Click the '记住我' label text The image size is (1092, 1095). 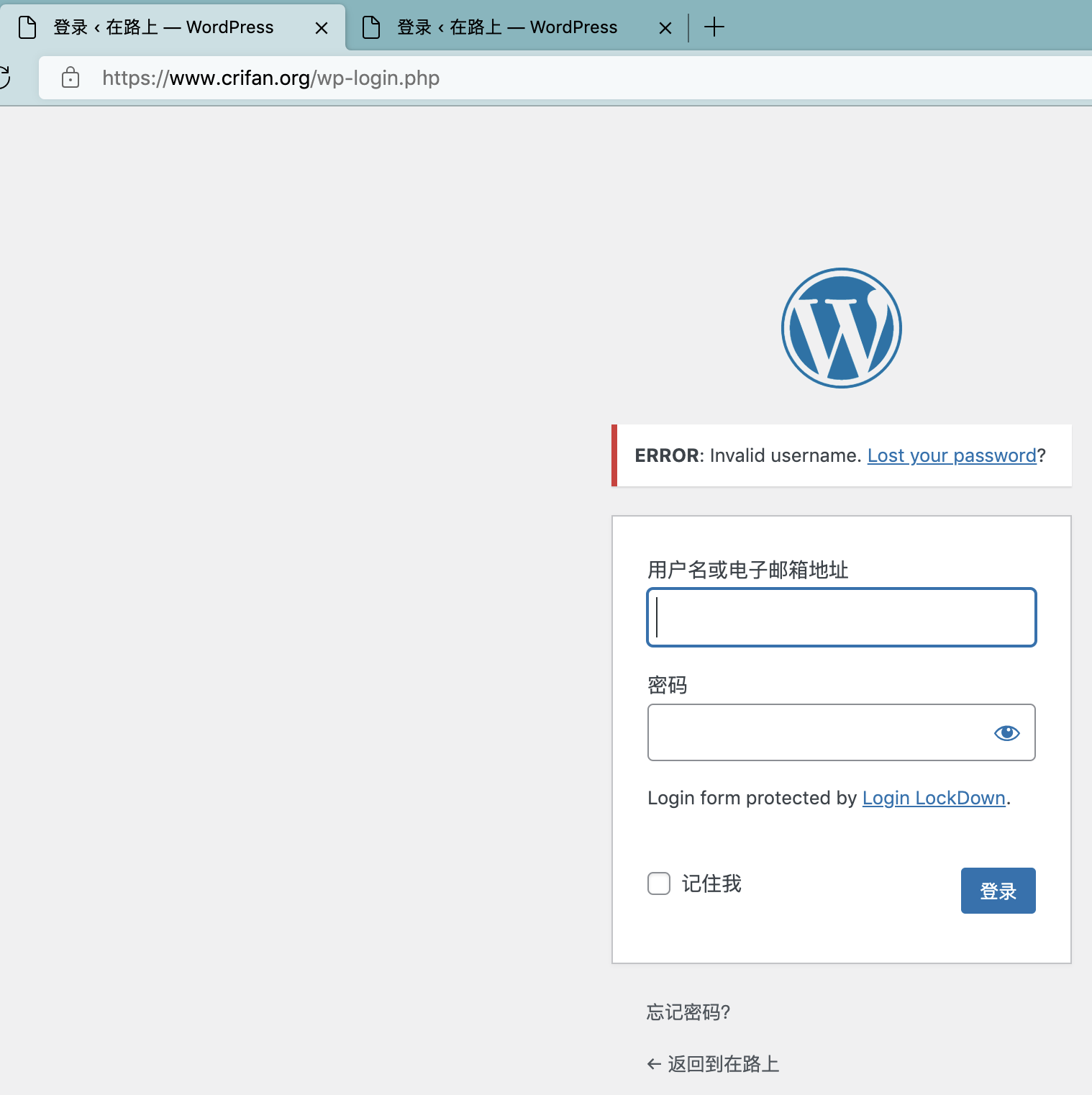tap(711, 883)
